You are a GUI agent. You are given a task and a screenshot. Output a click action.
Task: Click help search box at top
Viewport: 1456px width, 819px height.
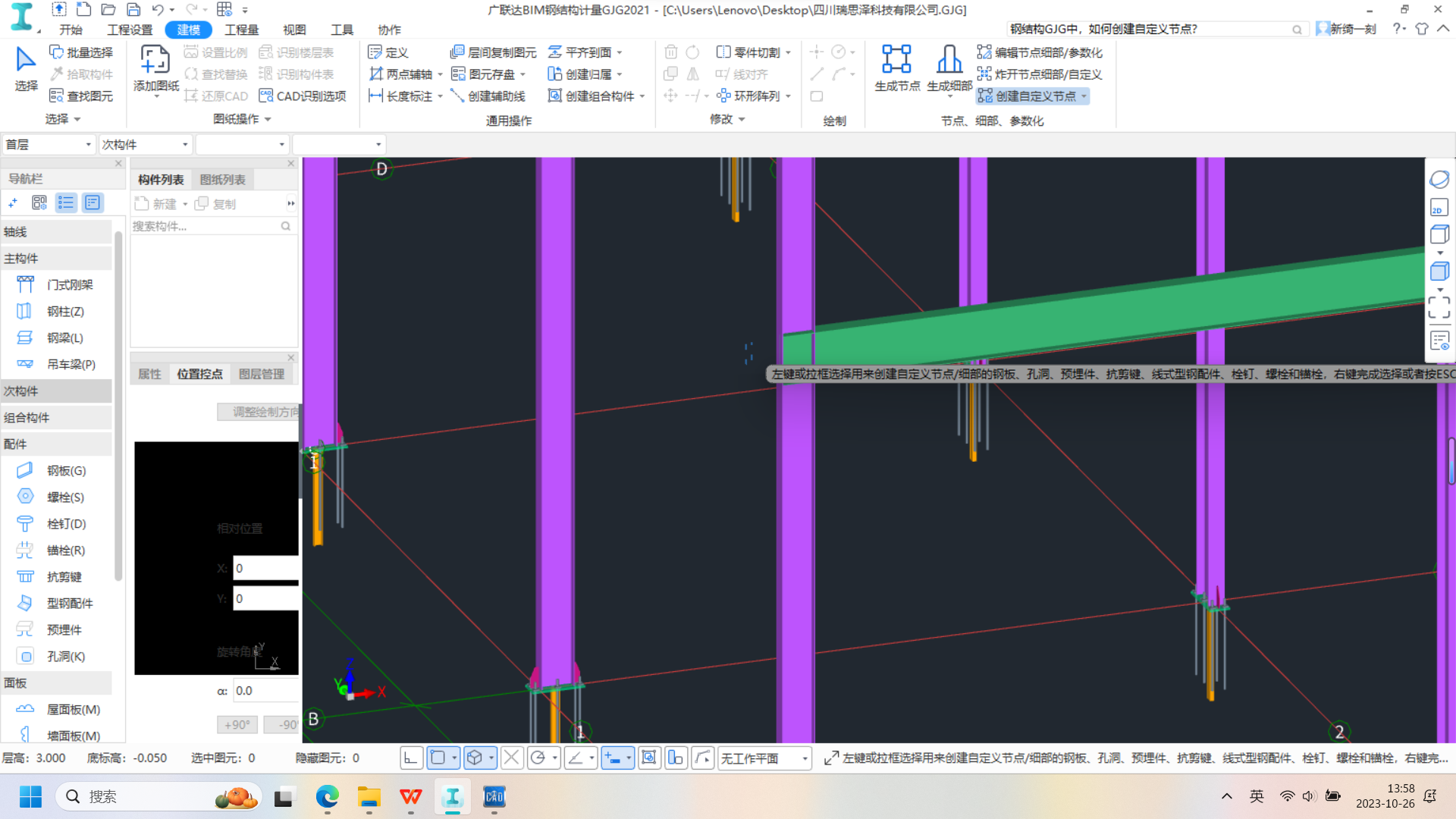[1156, 29]
